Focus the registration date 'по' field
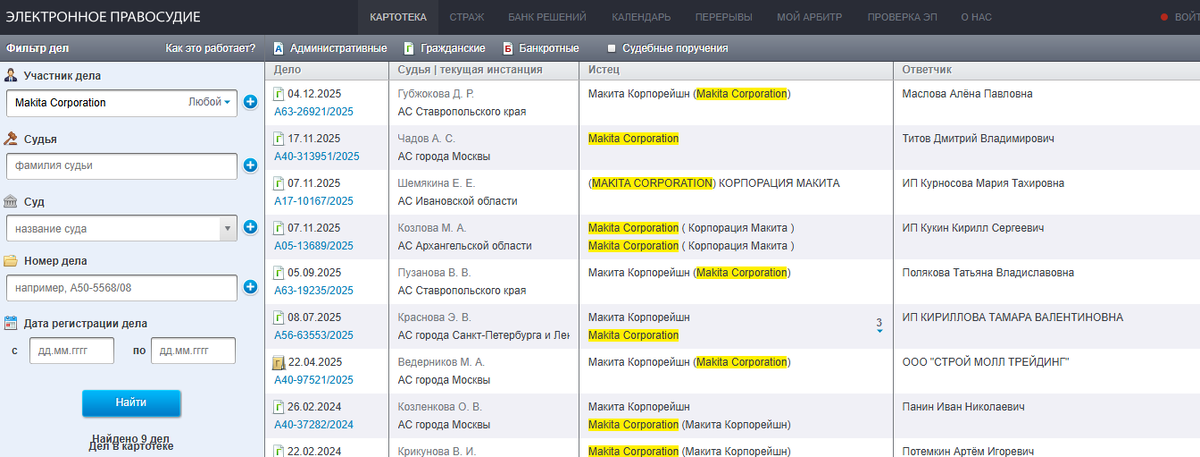This screenshot has width=1200, height=457. [x=193, y=351]
